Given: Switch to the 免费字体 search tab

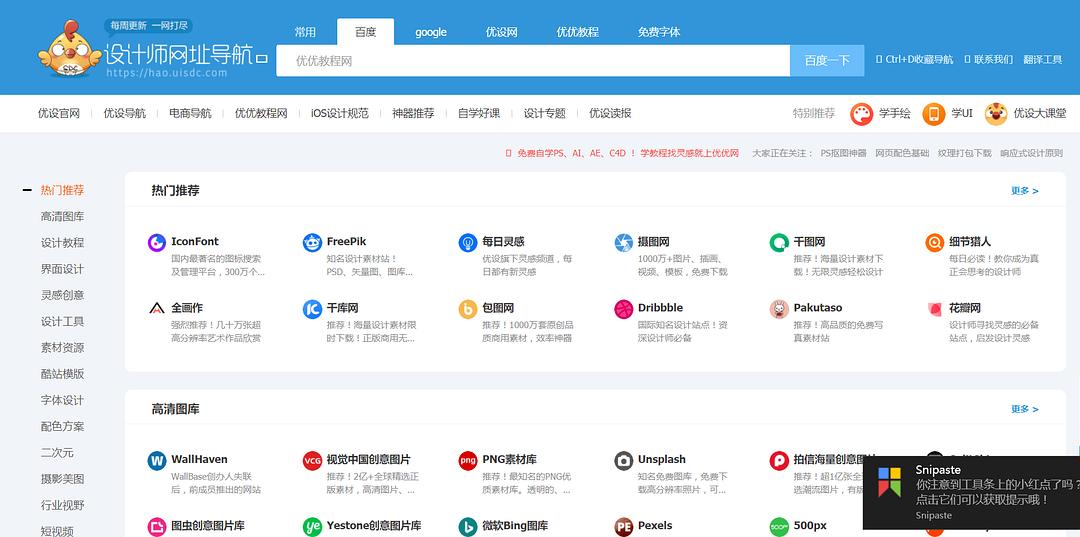Looking at the screenshot, I should tap(658, 32).
